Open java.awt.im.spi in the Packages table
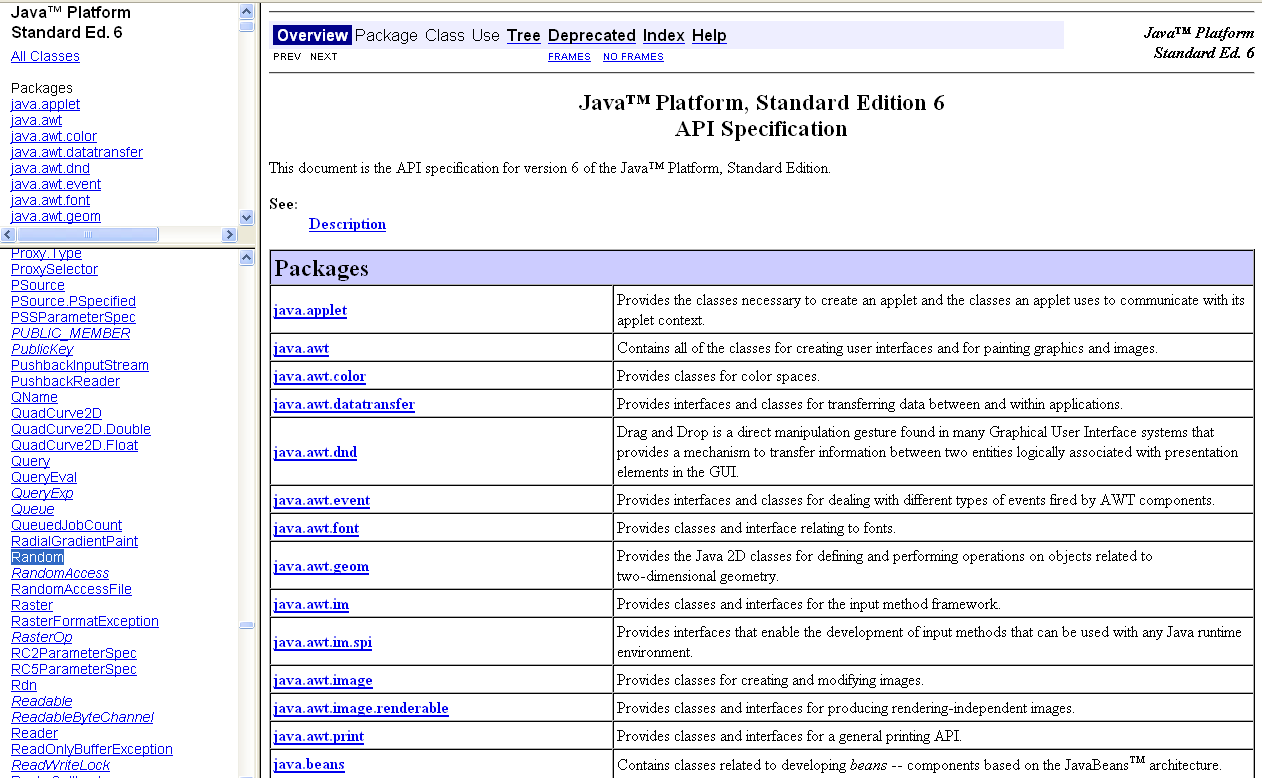 pyautogui.click(x=323, y=642)
